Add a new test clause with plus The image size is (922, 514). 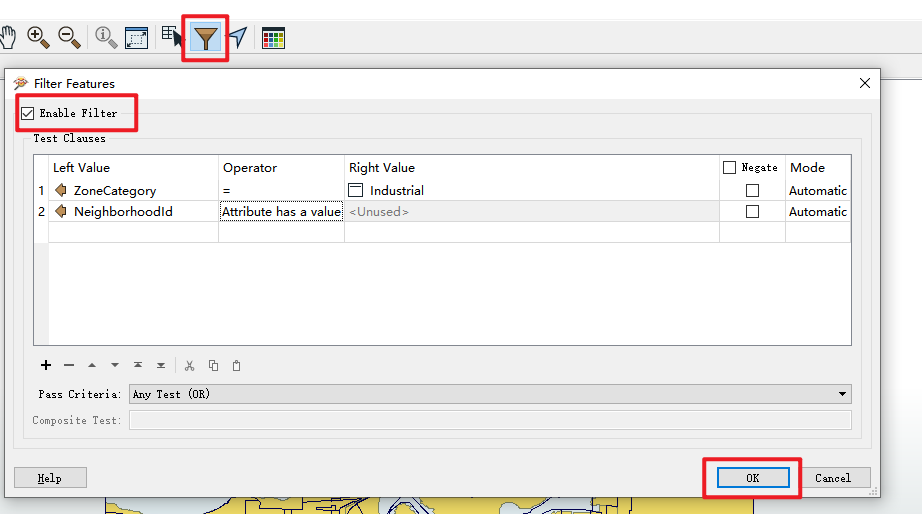(45, 366)
